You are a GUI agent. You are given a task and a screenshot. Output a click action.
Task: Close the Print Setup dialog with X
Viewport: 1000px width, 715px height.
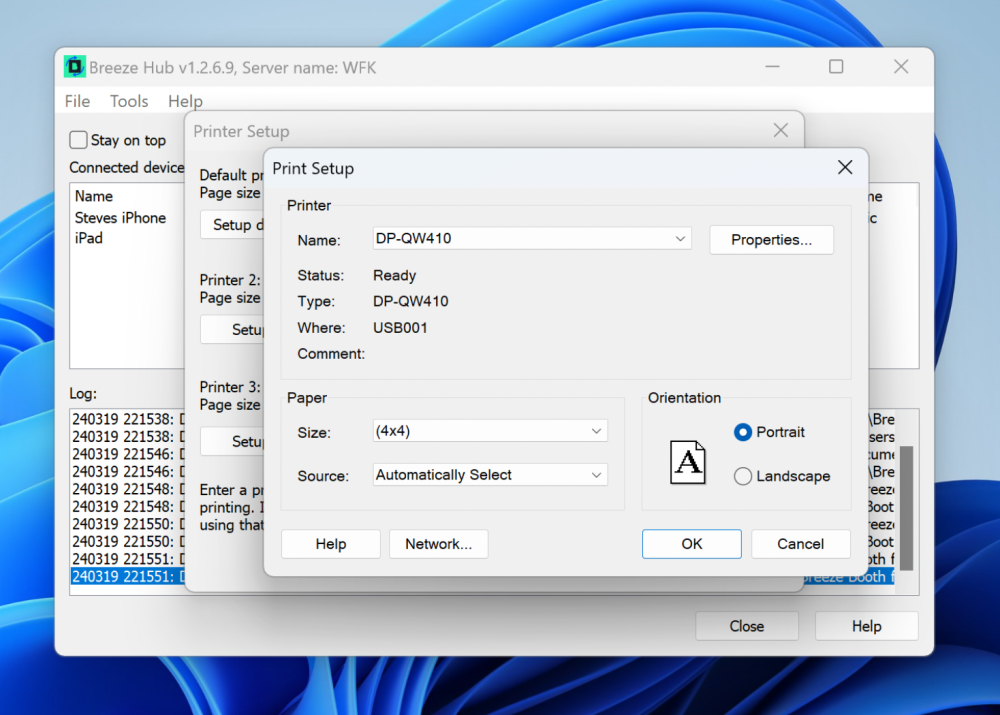844,168
